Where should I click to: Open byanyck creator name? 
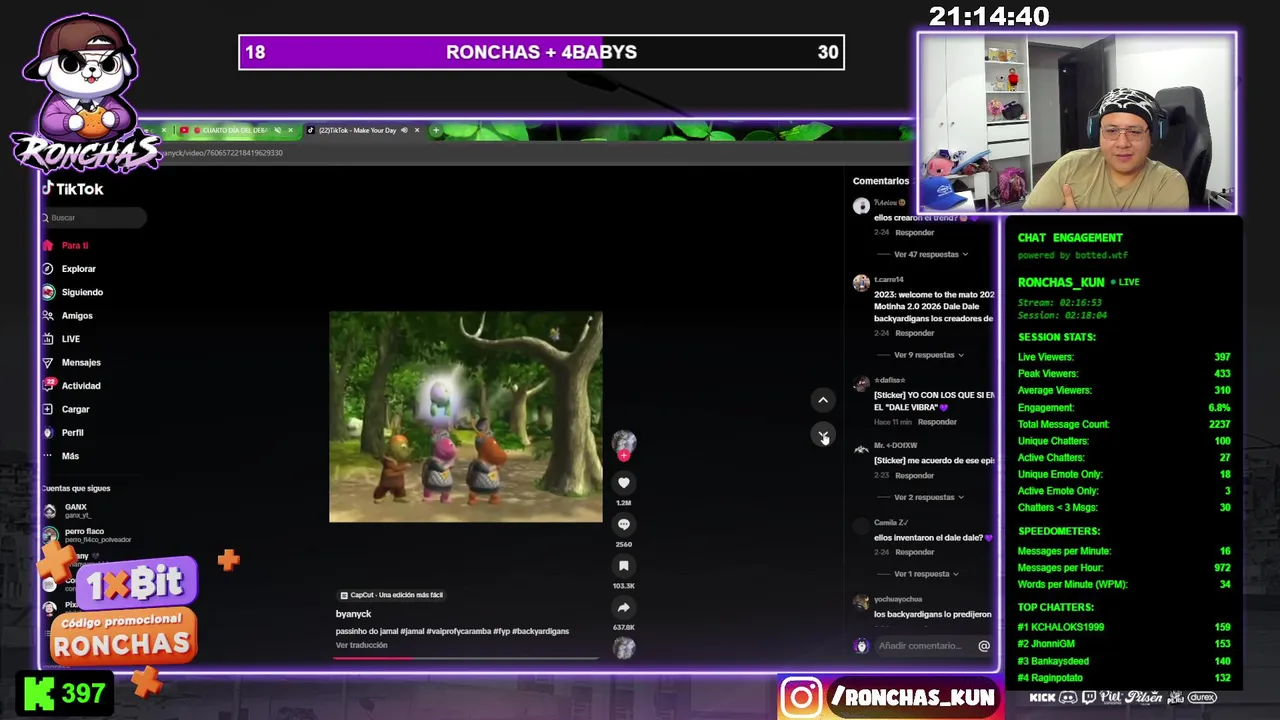coord(353,614)
